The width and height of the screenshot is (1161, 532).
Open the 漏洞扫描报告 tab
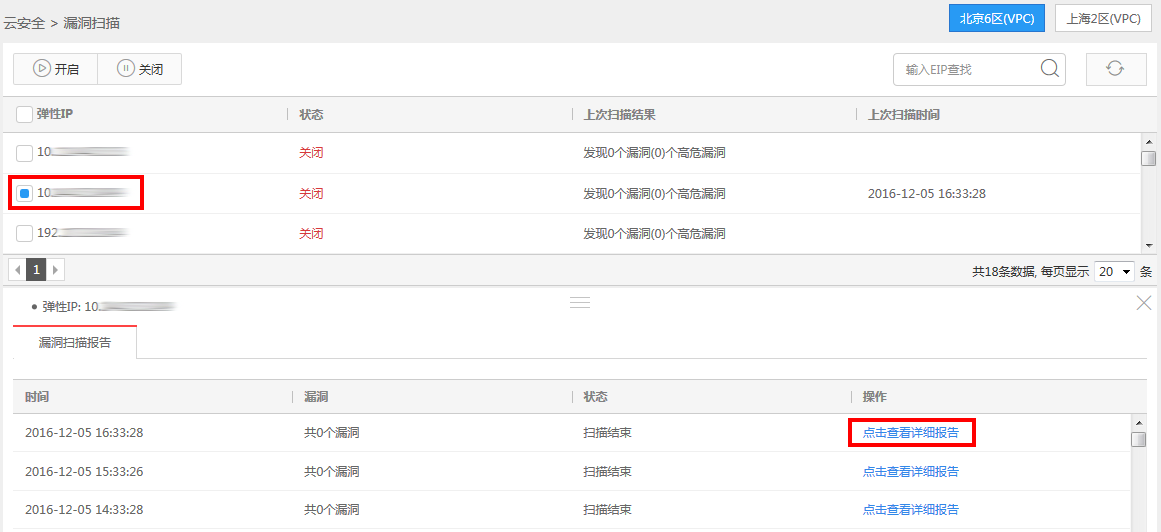tap(75, 342)
